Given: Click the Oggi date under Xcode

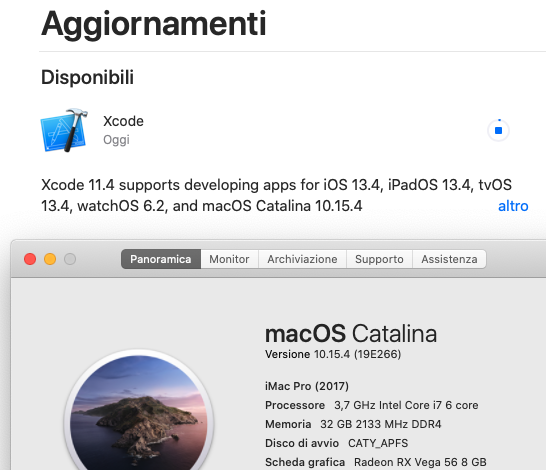Looking at the screenshot, I should click(116, 140).
